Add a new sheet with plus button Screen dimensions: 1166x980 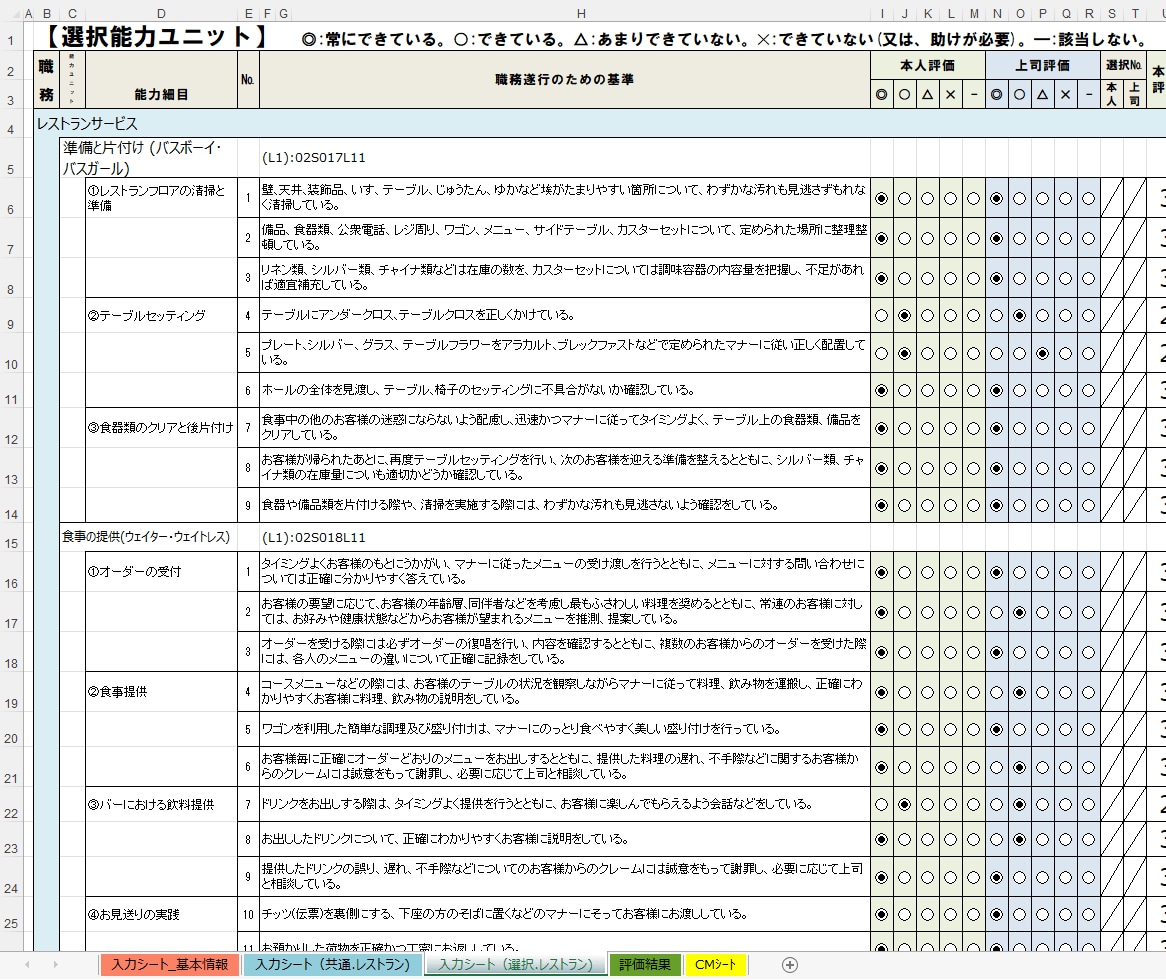pos(790,964)
